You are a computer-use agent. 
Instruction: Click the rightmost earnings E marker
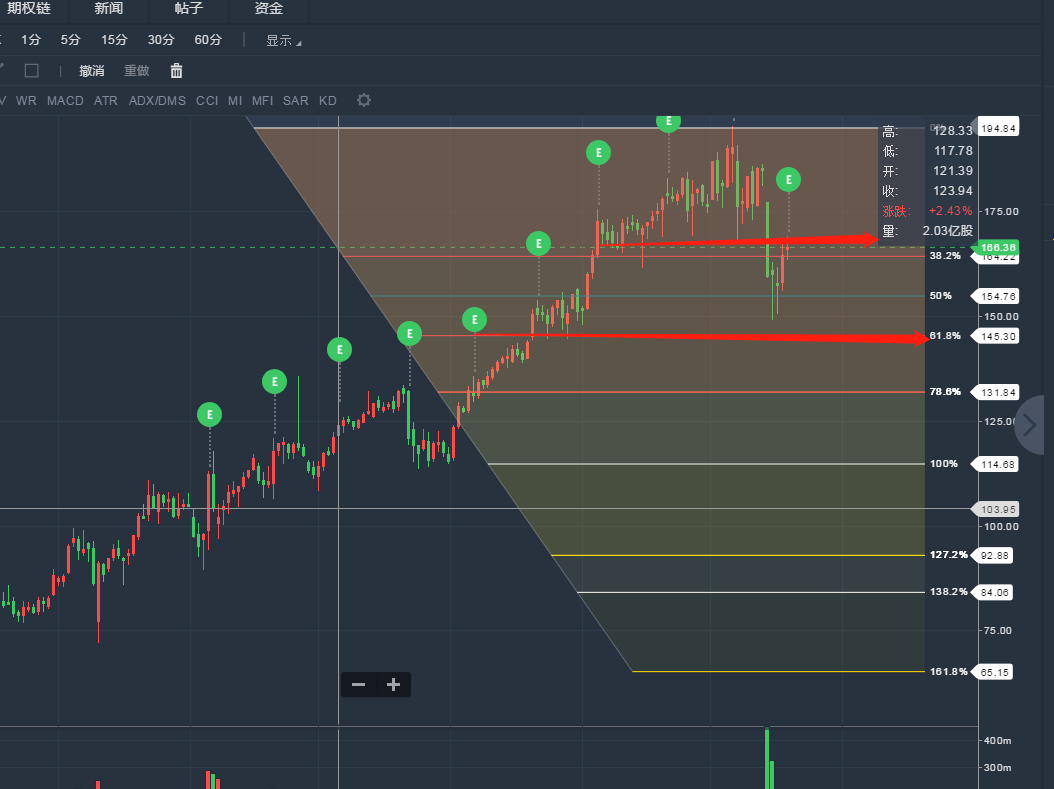[x=788, y=179]
